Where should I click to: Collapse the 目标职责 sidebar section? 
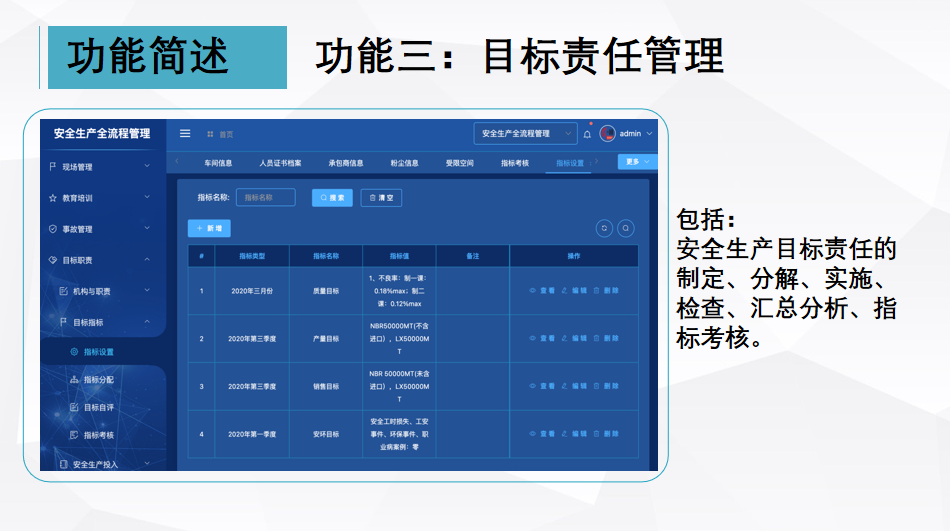pos(101,260)
